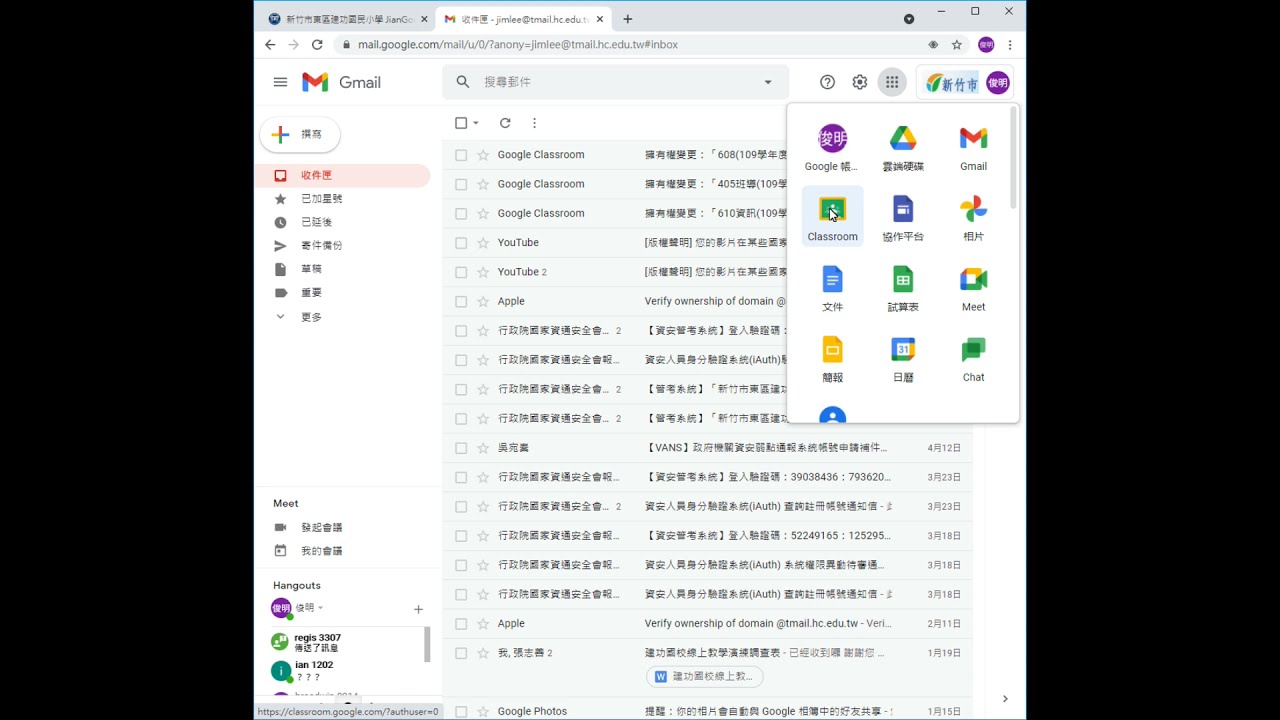Click into the 搜尋郵件 search field
The width and height of the screenshot is (1280, 720).
coord(615,82)
